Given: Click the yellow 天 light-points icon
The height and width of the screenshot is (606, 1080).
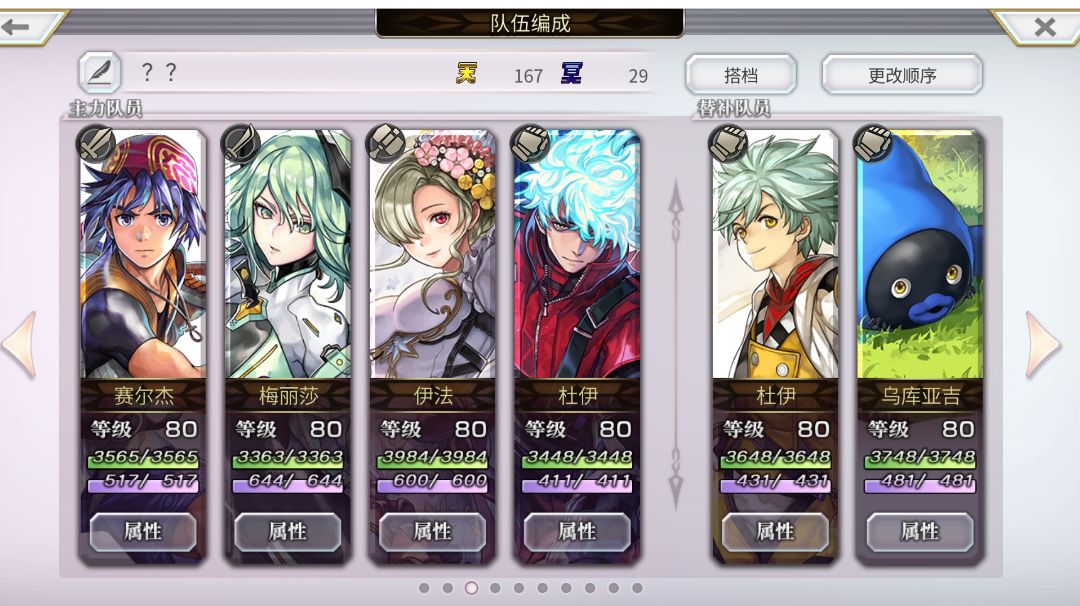Looking at the screenshot, I should [x=467, y=73].
